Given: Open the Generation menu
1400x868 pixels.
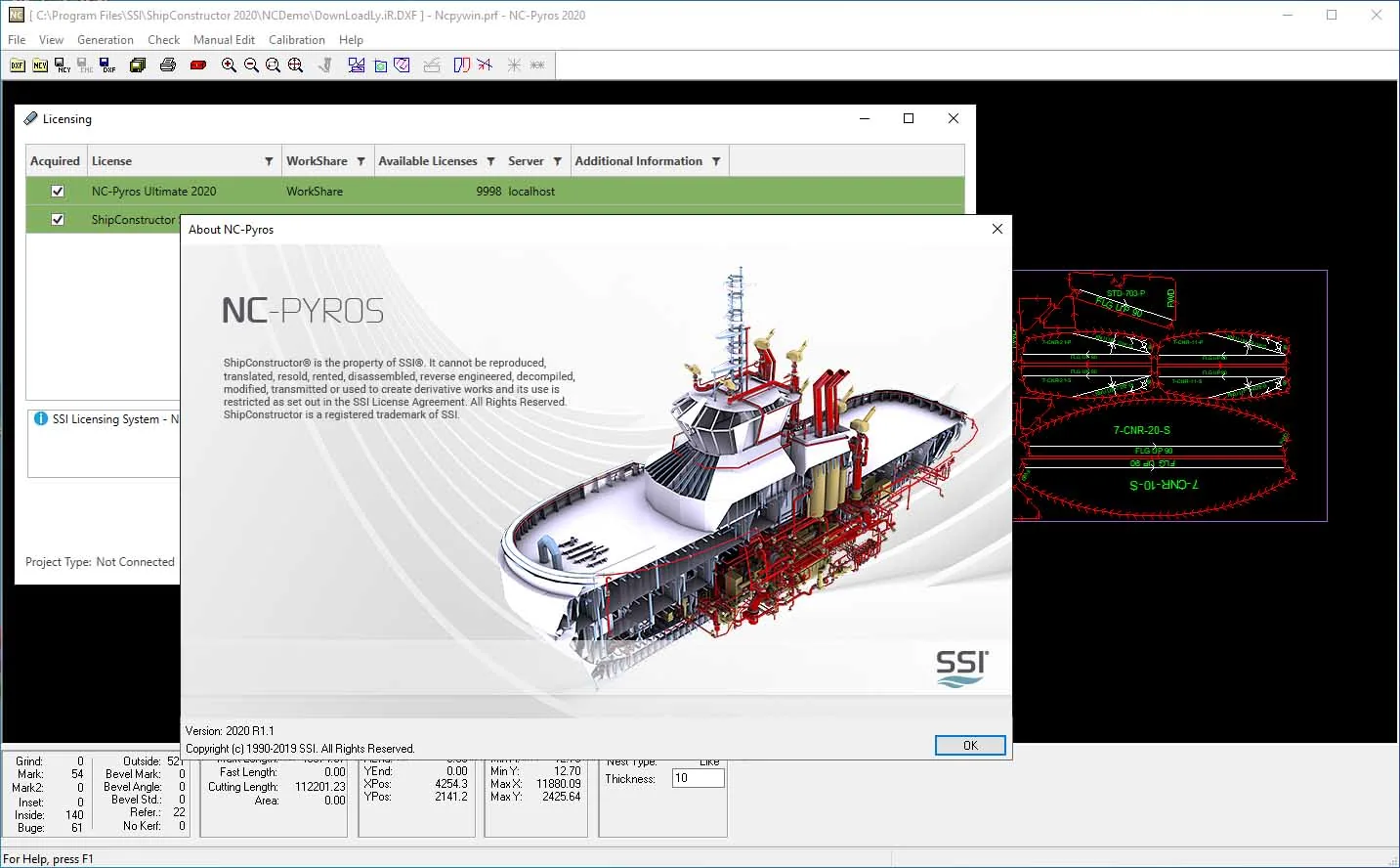Looking at the screenshot, I should click(106, 40).
